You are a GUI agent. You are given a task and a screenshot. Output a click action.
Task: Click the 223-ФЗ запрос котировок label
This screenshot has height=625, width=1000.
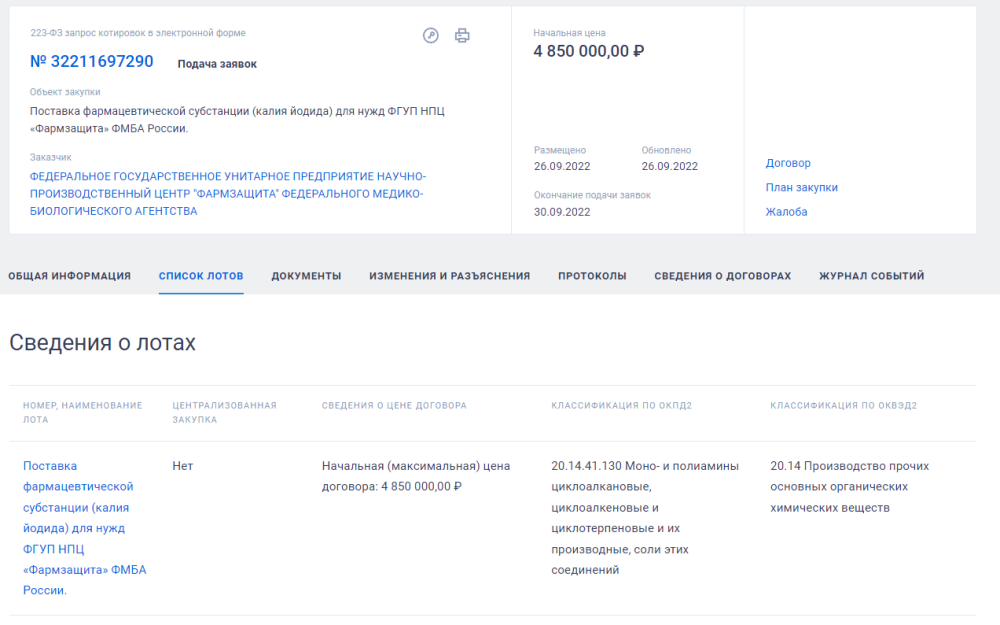138,33
